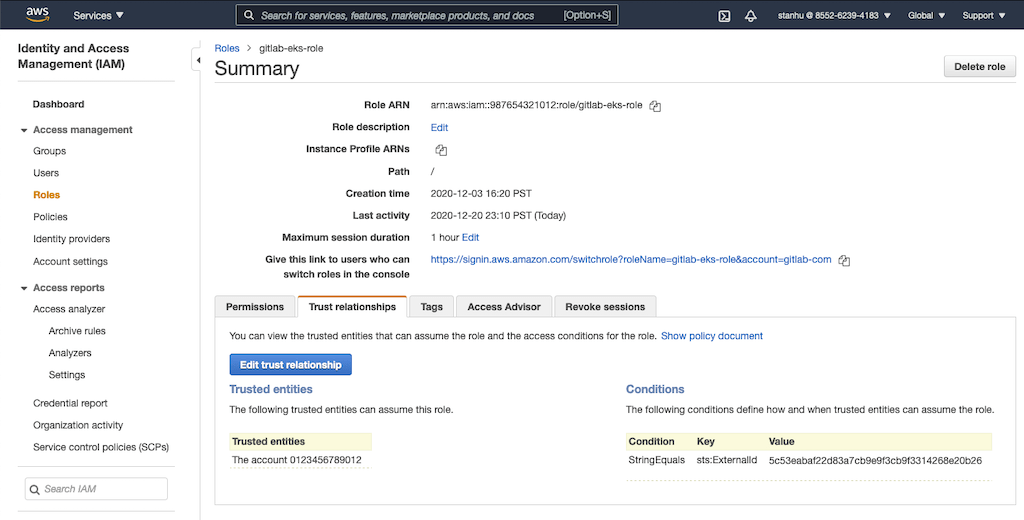Switch to the Permissions tab
The width and height of the screenshot is (1024, 520).
click(x=254, y=307)
